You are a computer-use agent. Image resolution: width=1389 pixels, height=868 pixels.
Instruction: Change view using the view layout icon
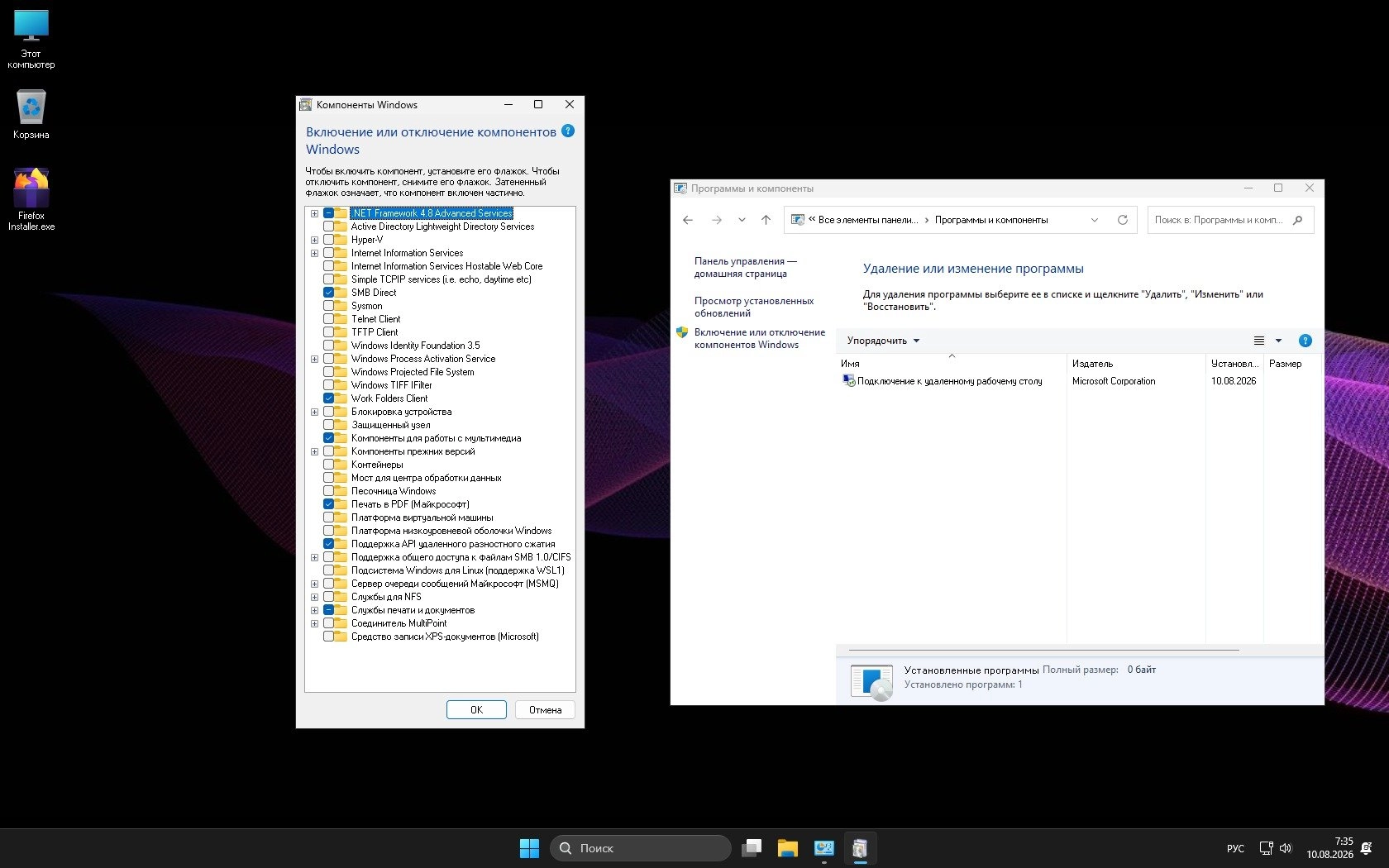(1259, 341)
